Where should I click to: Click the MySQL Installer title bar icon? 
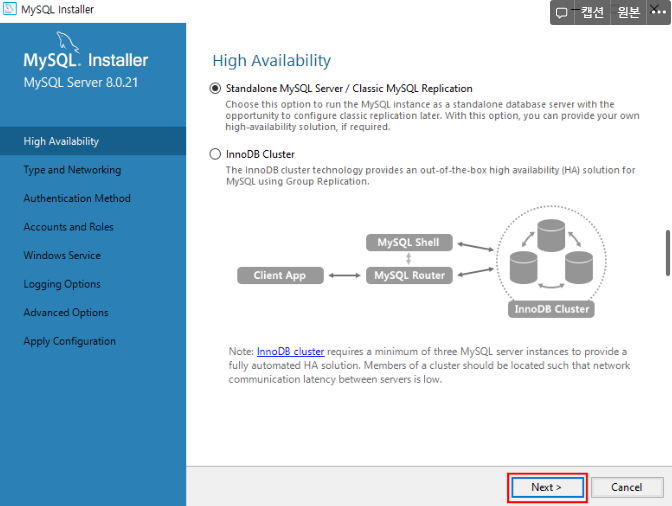[x=9, y=9]
